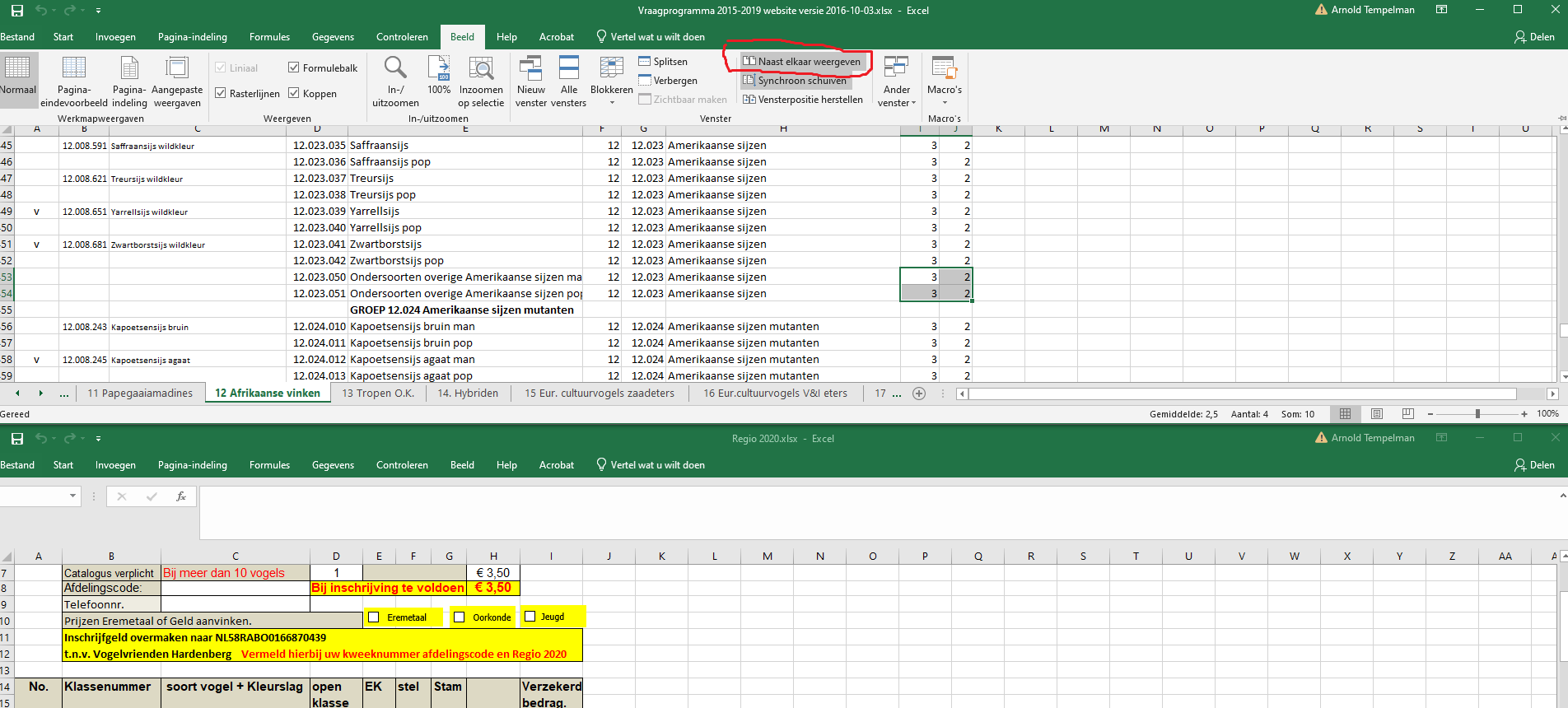
Task: Click the Afdelingscode input cell
Action: [x=236, y=588]
